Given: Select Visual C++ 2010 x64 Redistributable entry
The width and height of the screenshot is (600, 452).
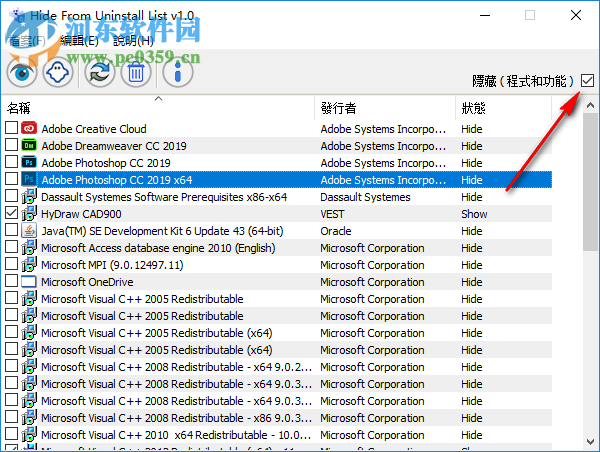Looking at the screenshot, I should (176, 435).
